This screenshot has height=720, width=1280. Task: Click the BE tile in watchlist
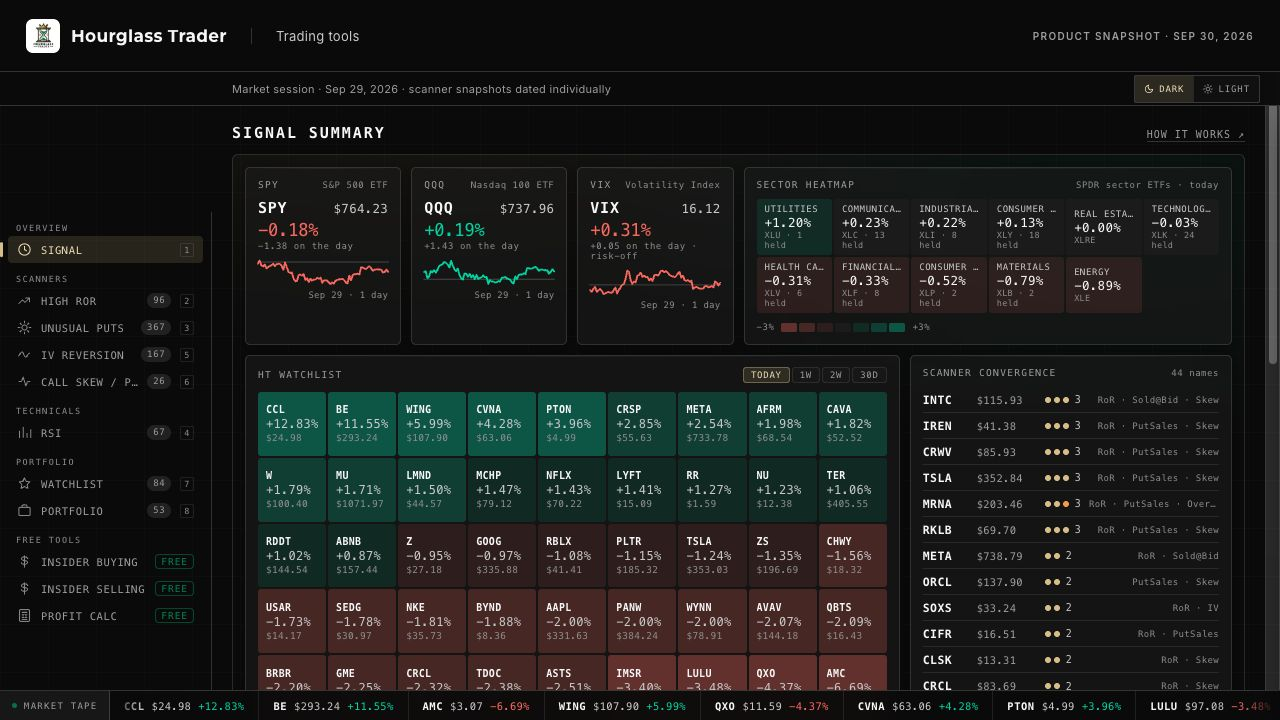point(362,423)
